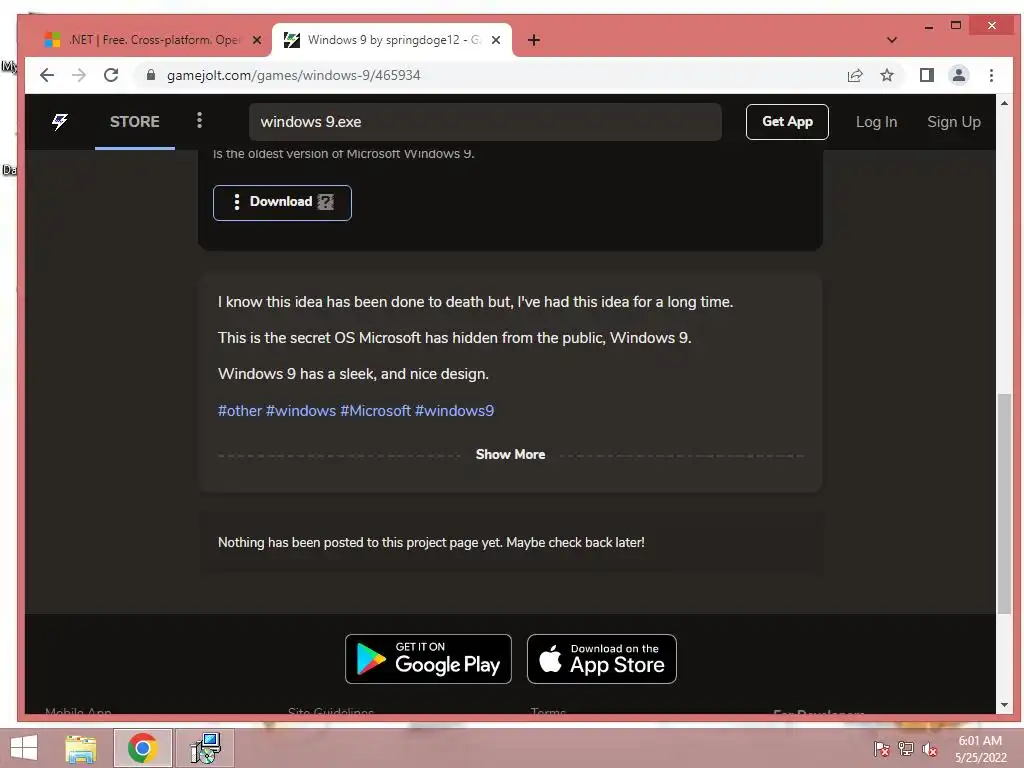Click the Game Jolt lightning logo
Screen dimensions: 1024x768
coord(59,121)
